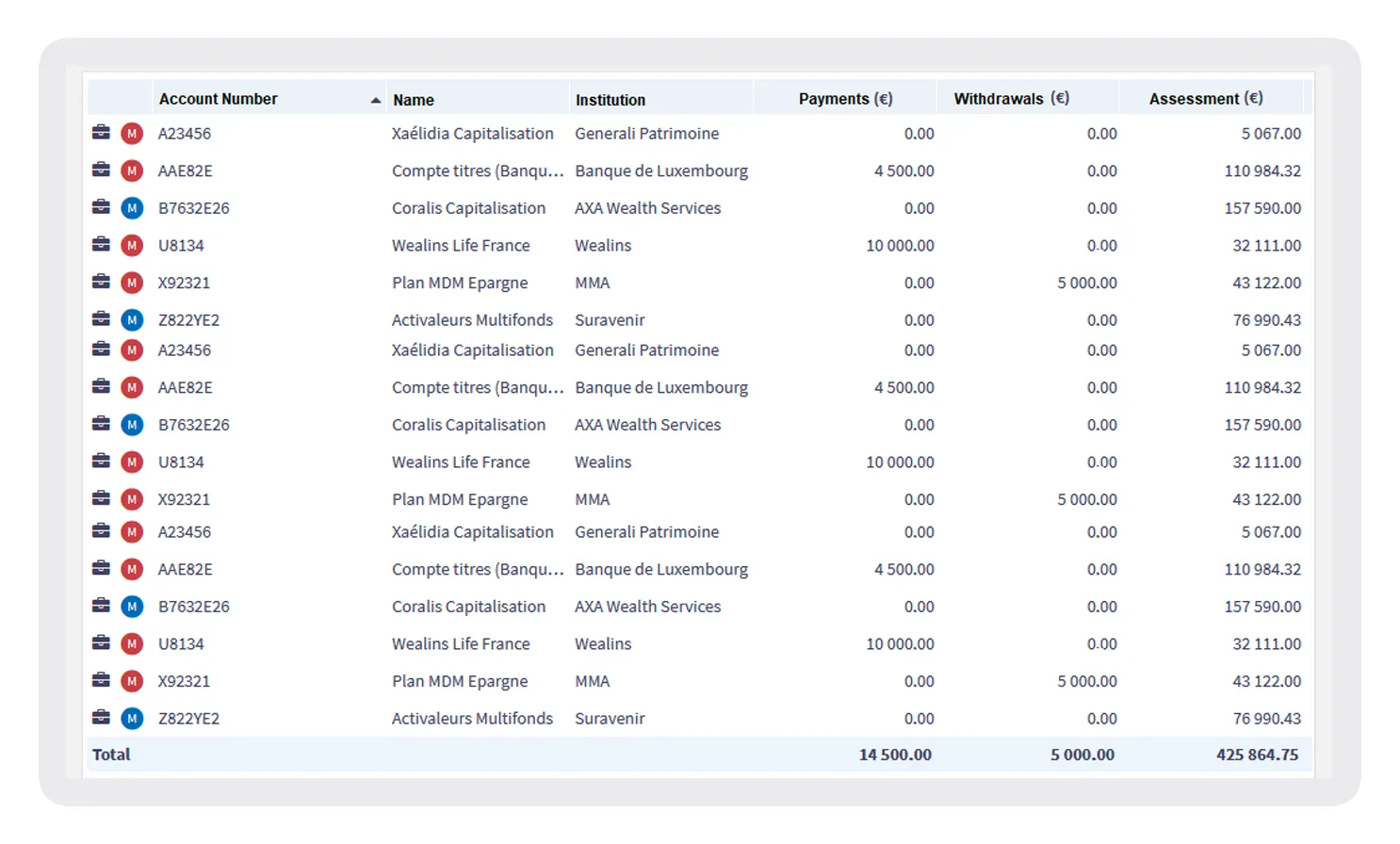Select assessment 76 990.43 in the upper Z822YE2 row
The image size is (1400, 844).
(1266, 320)
